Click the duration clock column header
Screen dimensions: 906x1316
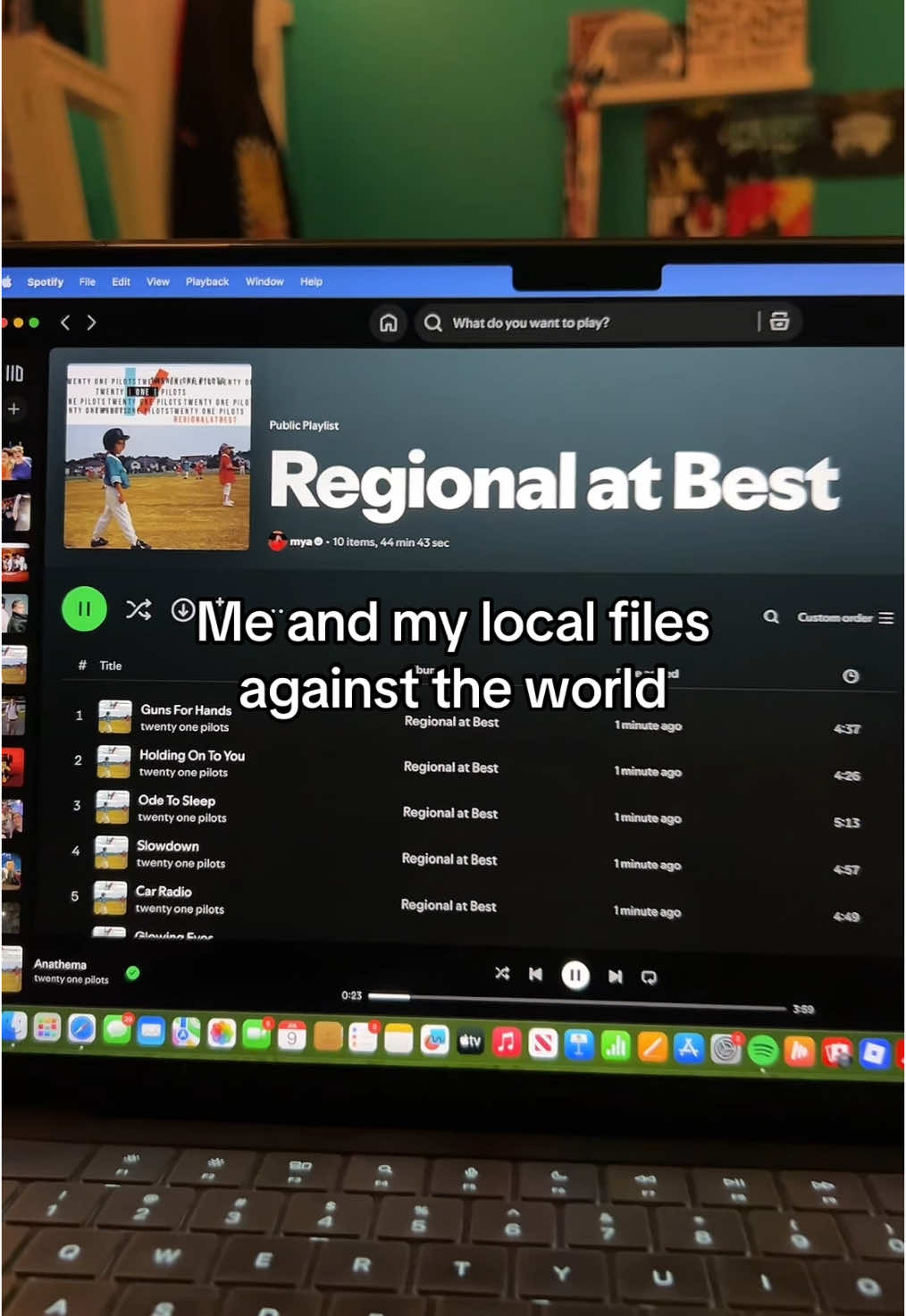point(851,676)
